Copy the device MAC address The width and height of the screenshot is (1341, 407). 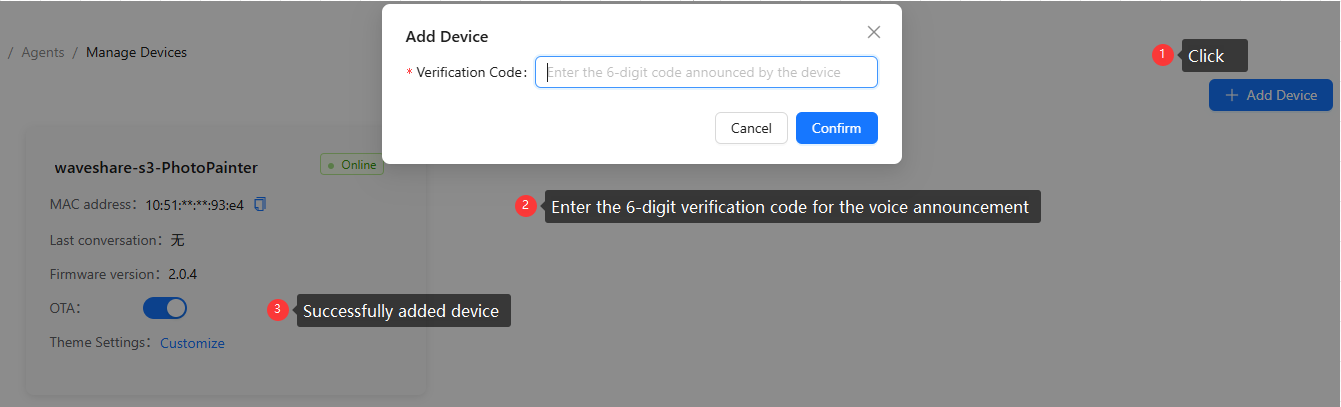click(x=260, y=204)
